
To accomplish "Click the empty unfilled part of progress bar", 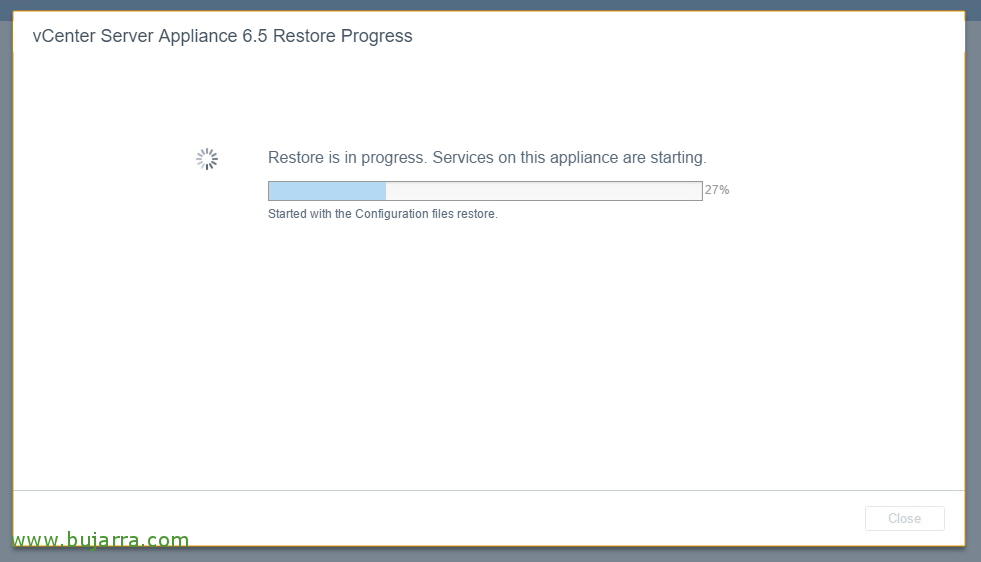I will coord(544,191).
